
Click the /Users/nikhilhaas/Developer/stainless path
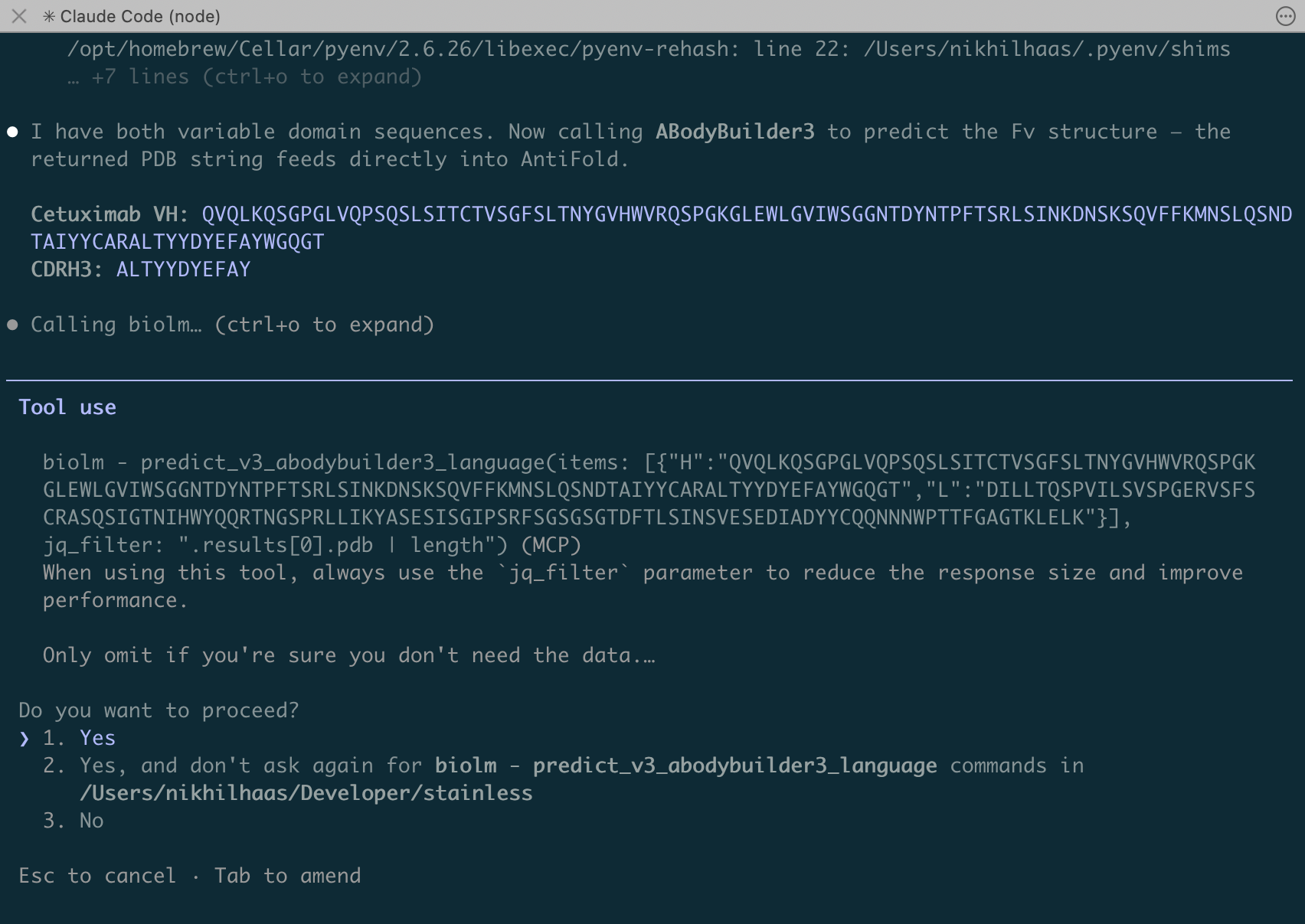[x=306, y=793]
